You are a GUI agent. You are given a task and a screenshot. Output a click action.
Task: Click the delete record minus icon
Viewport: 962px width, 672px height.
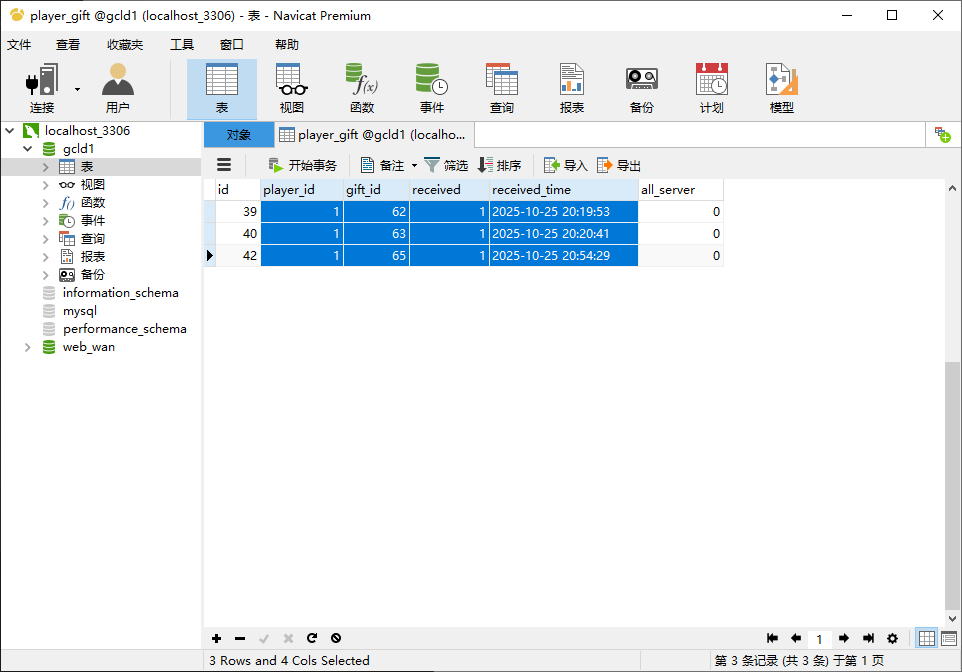point(240,638)
